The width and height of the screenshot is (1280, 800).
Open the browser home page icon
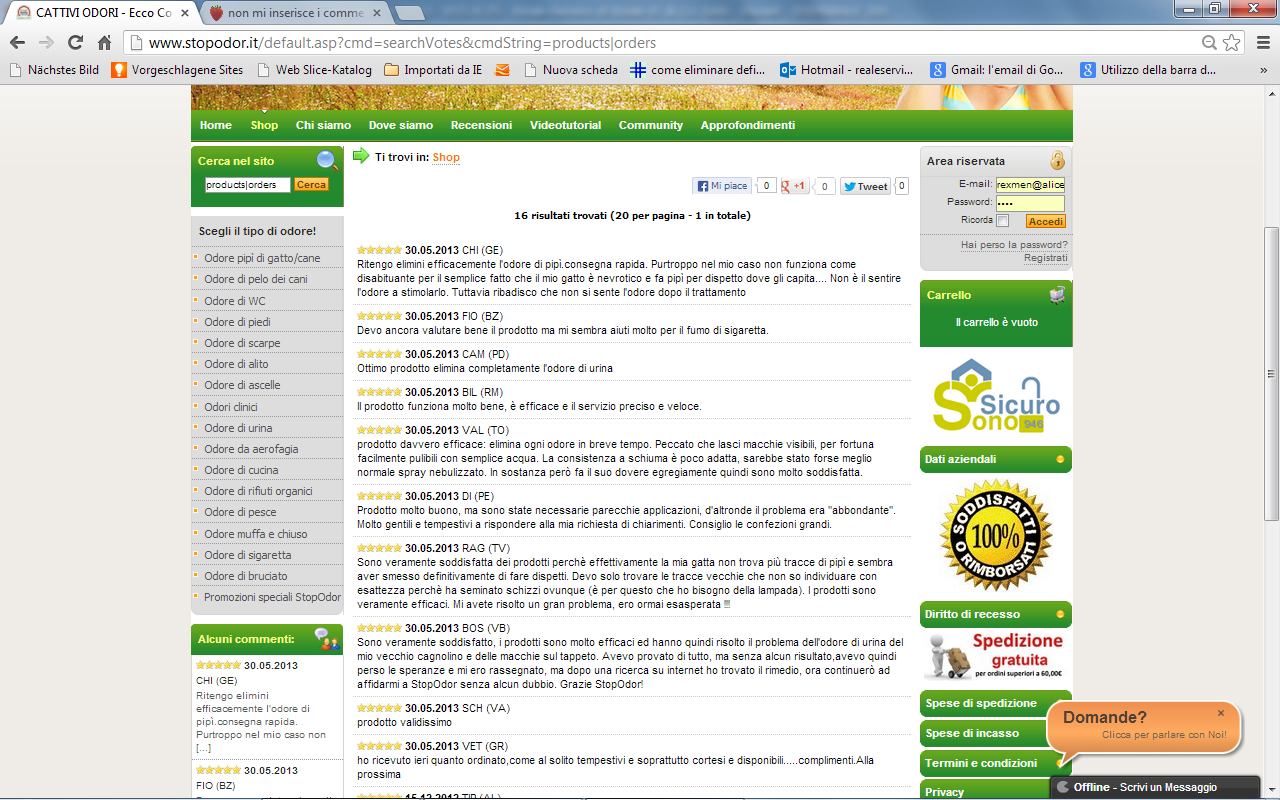104,43
